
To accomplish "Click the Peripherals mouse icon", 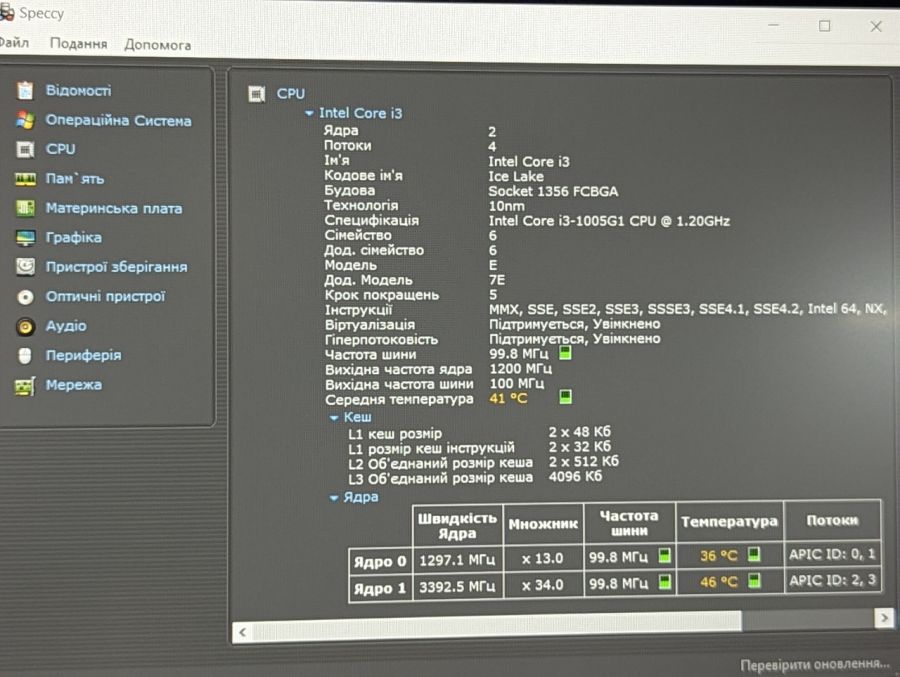I will (x=25, y=355).
